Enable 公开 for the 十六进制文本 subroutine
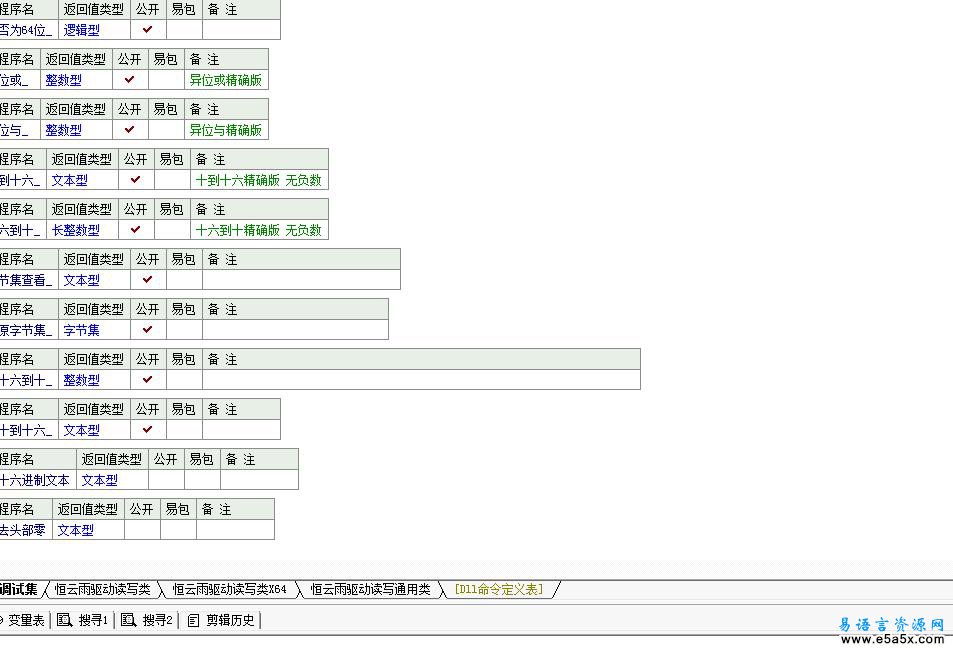 (165, 480)
